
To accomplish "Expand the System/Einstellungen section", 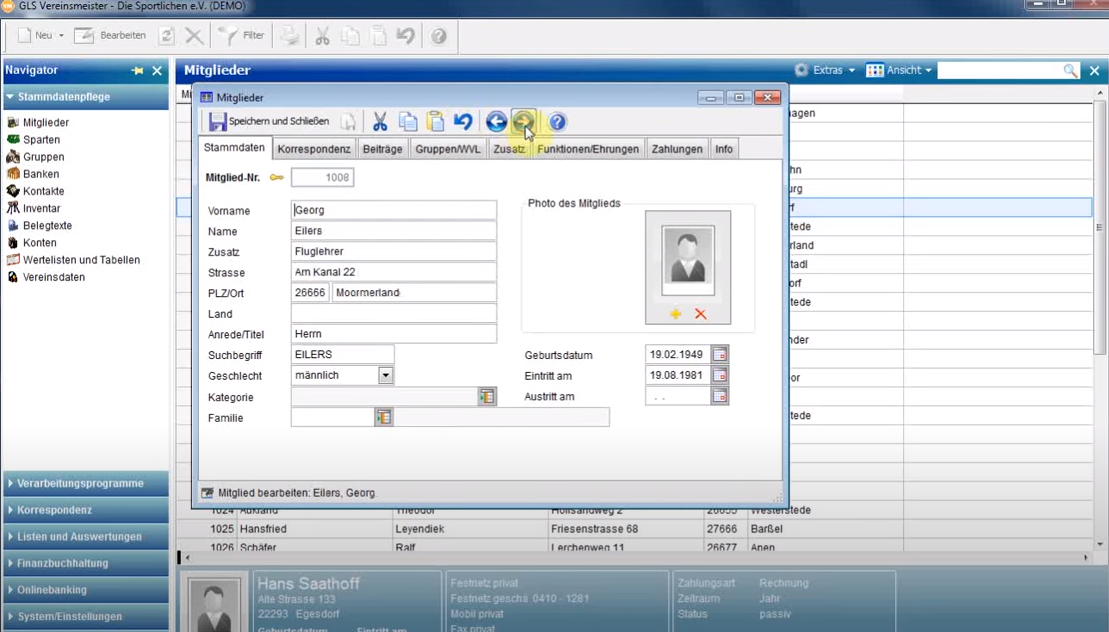I will coord(85,616).
